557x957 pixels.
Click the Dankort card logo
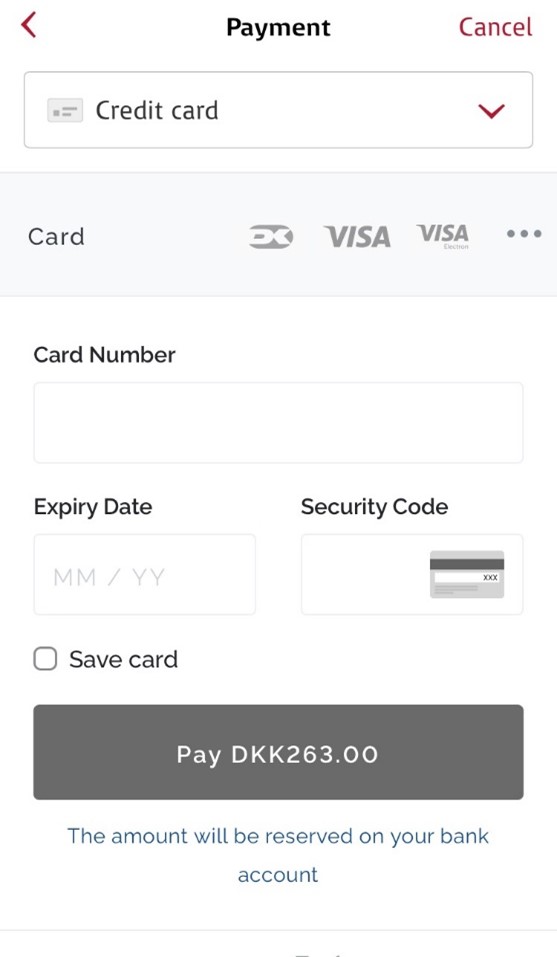click(x=271, y=236)
